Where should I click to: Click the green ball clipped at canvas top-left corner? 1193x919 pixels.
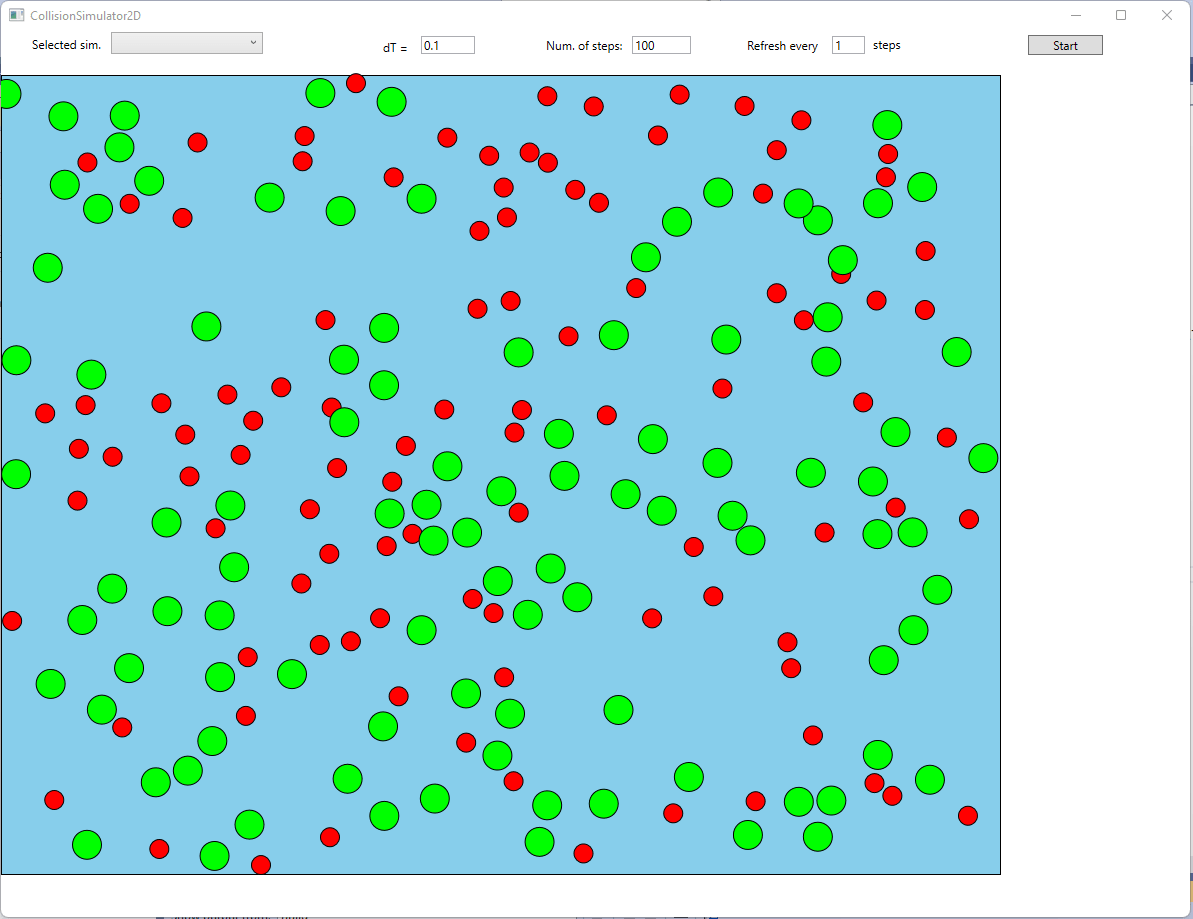9,94
